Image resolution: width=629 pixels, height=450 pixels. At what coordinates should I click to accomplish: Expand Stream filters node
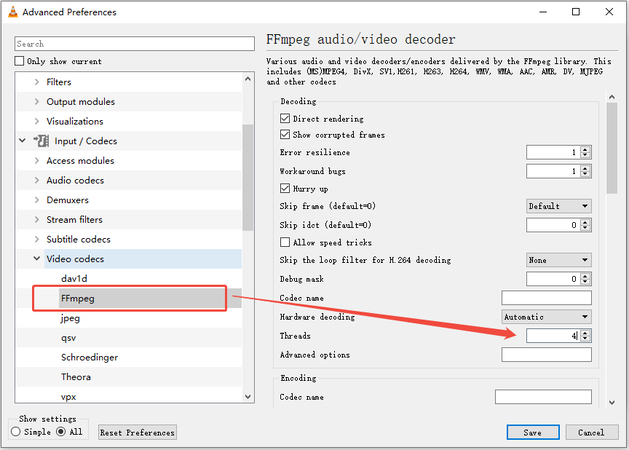(37, 219)
